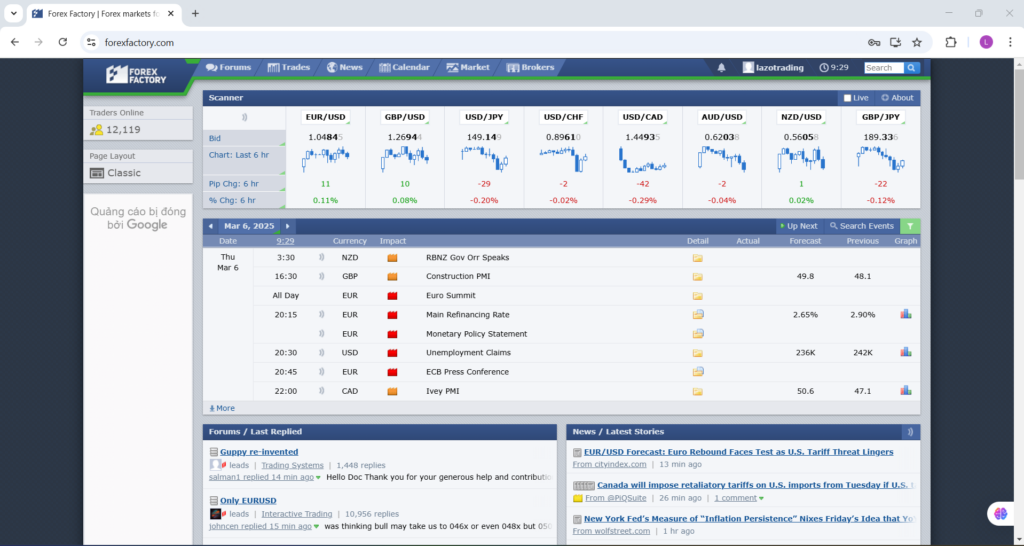Image resolution: width=1024 pixels, height=546 pixels.
Task: Reload the page
Action: coord(63,42)
